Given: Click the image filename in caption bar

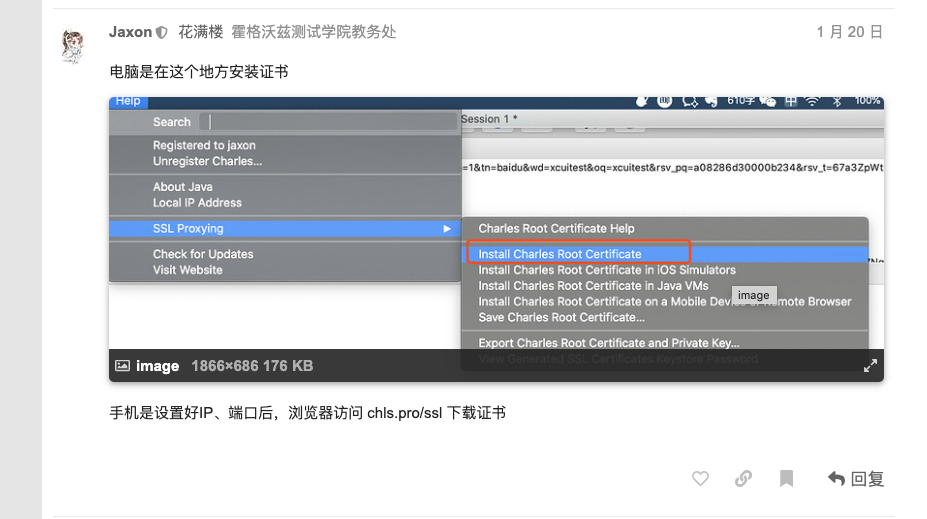Looking at the screenshot, I should pos(157,366).
